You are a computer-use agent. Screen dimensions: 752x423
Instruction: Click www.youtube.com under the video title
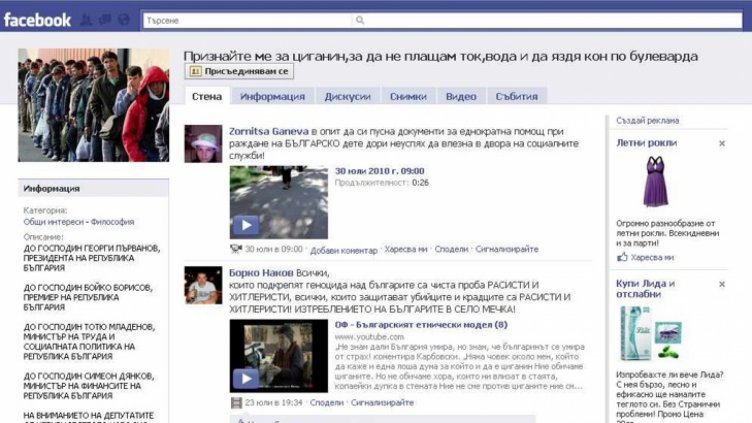point(369,337)
